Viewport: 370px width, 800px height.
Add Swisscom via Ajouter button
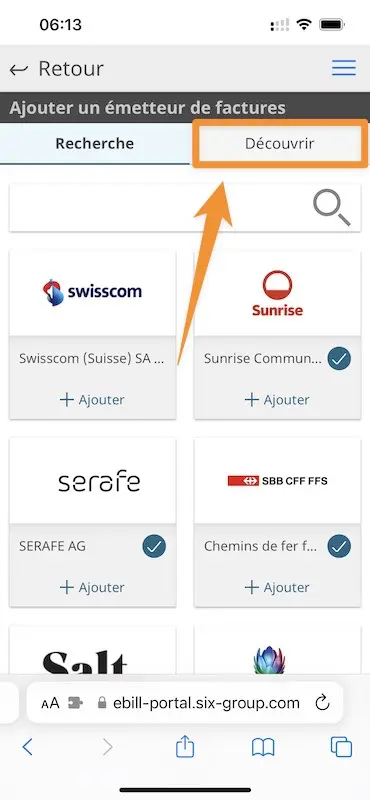92,399
